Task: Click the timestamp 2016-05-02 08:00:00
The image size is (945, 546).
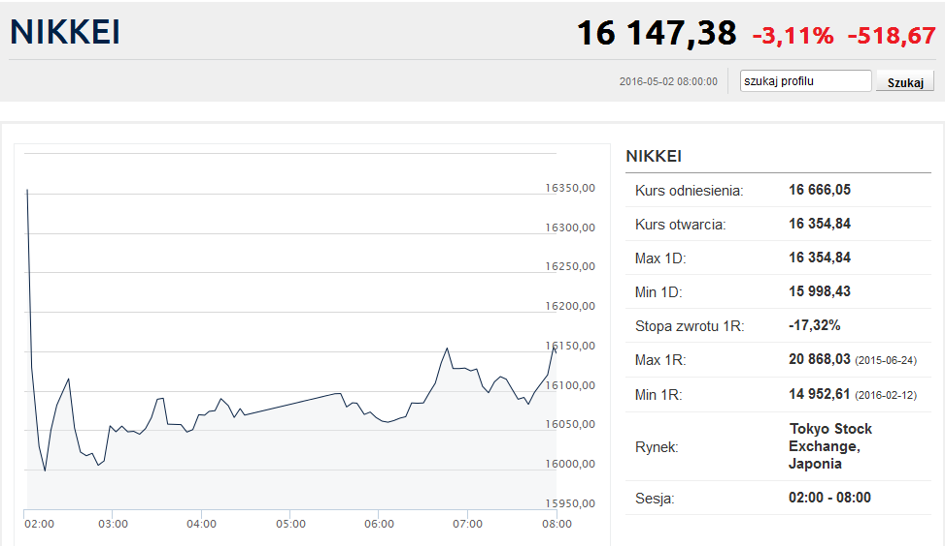Action: point(668,81)
